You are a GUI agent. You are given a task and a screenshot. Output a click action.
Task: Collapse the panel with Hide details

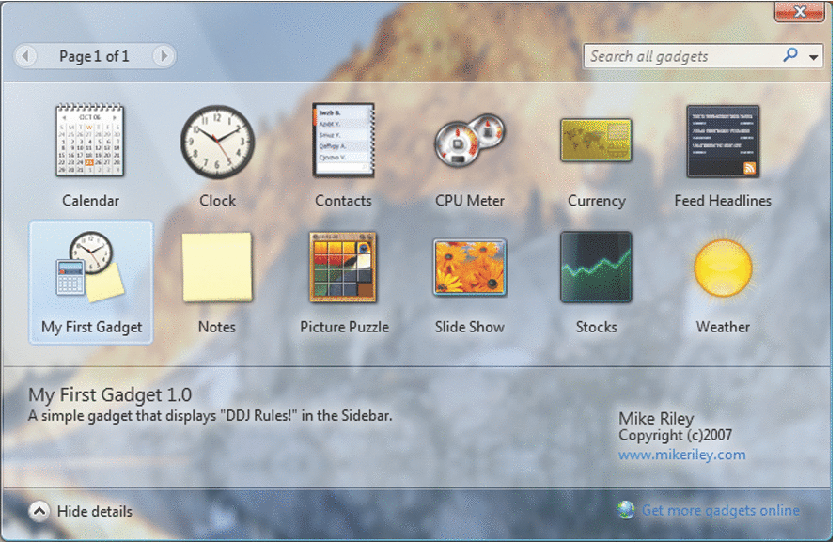pos(82,511)
